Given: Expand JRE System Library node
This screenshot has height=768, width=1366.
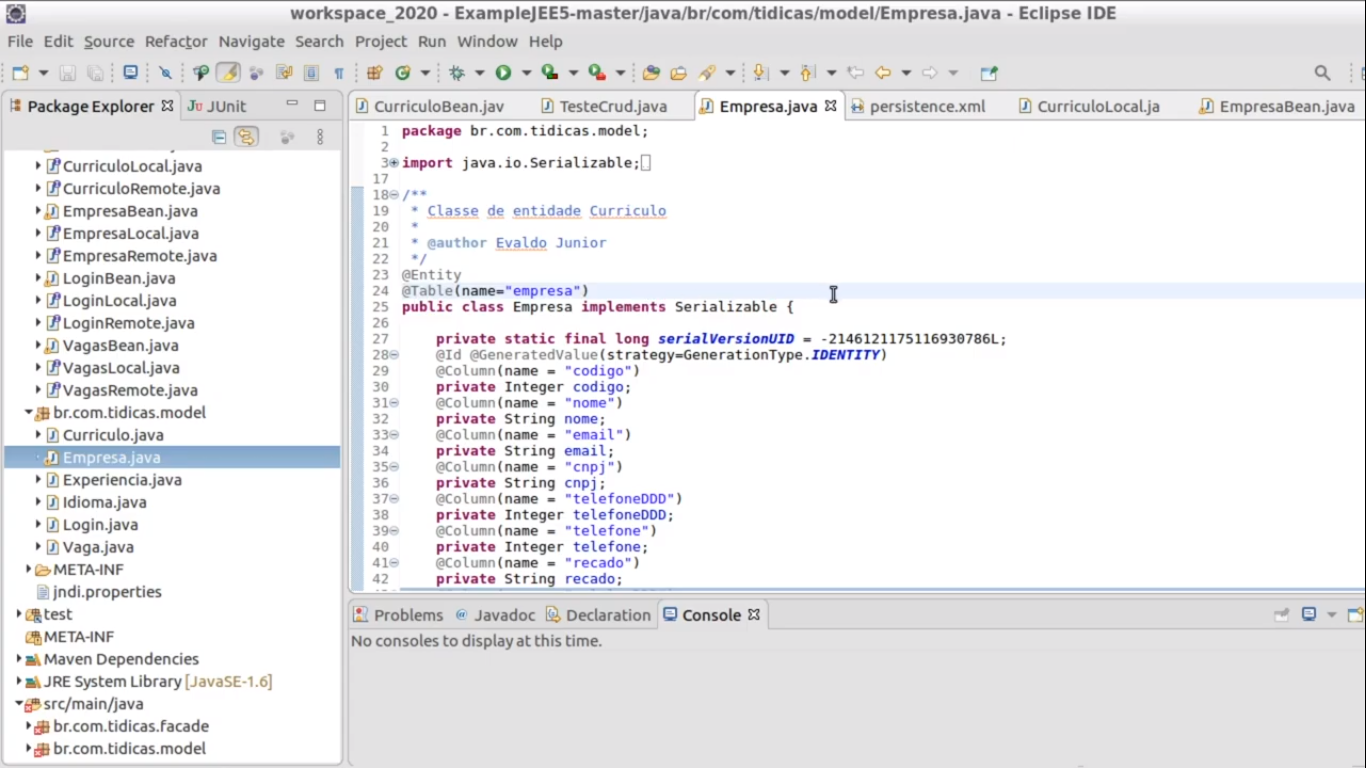Looking at the screenshot, I should 18,681.
